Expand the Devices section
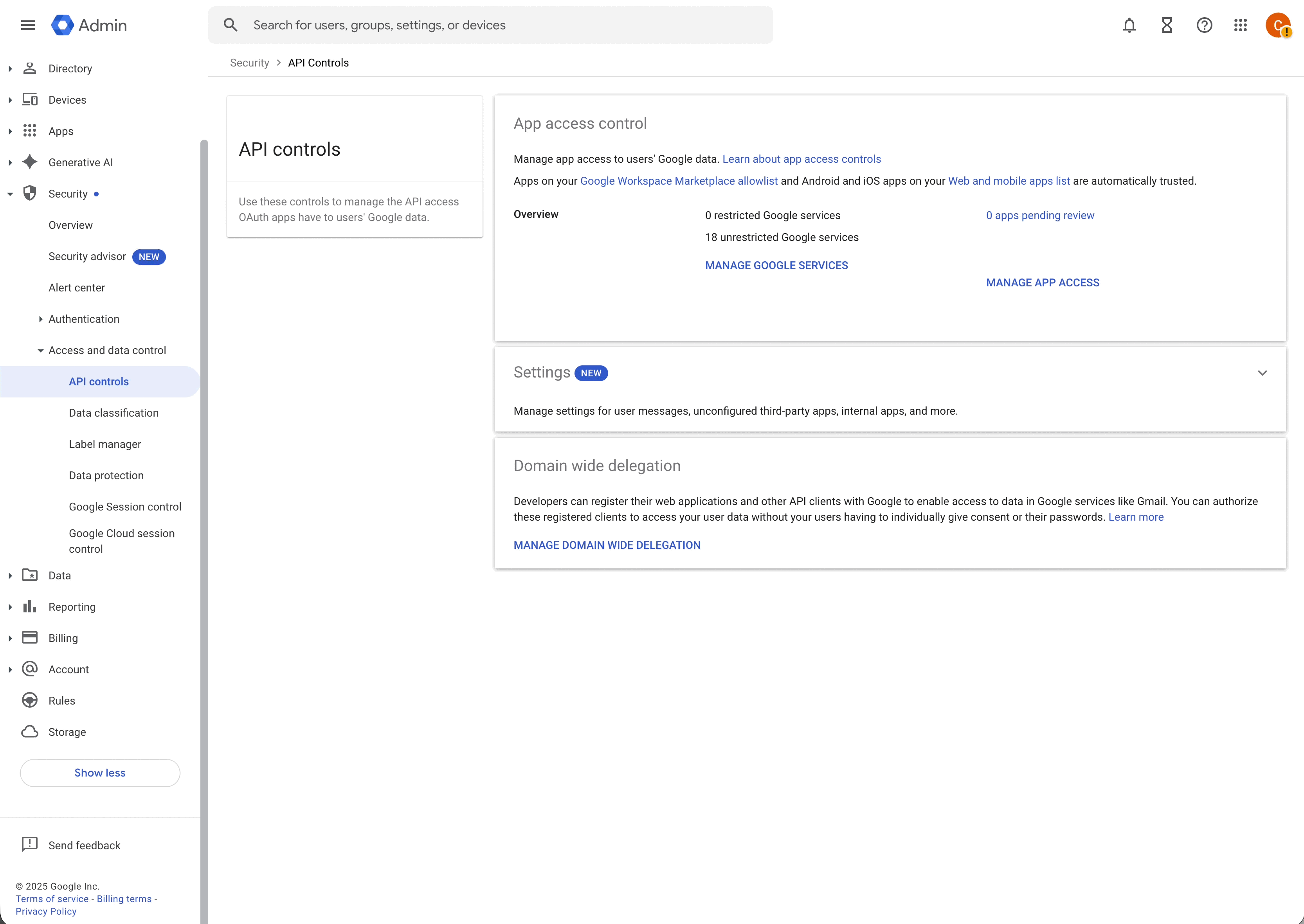Screen dimensions: 1304x924 tap(10, 99)
